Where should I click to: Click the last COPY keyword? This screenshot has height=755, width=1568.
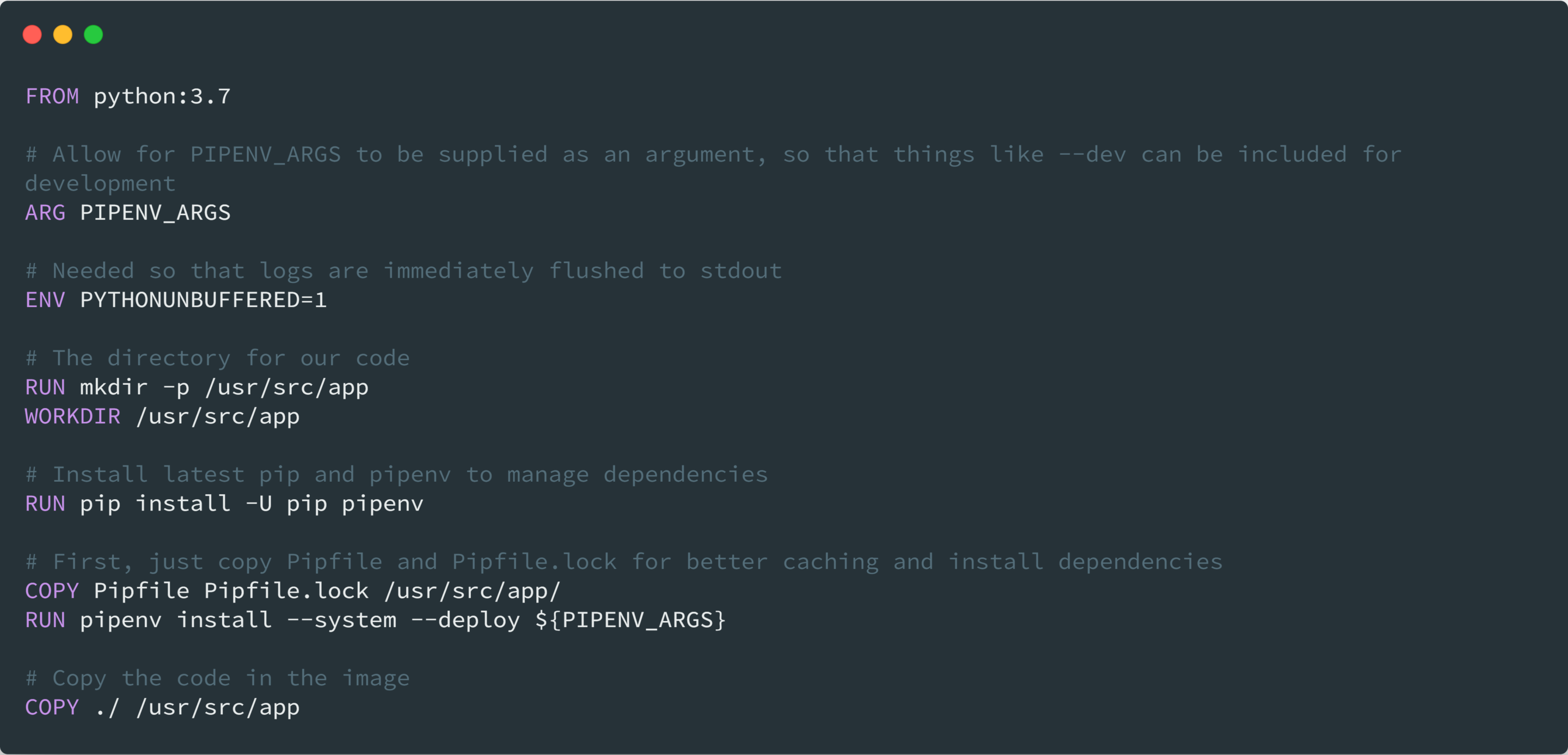pos(52,708)
